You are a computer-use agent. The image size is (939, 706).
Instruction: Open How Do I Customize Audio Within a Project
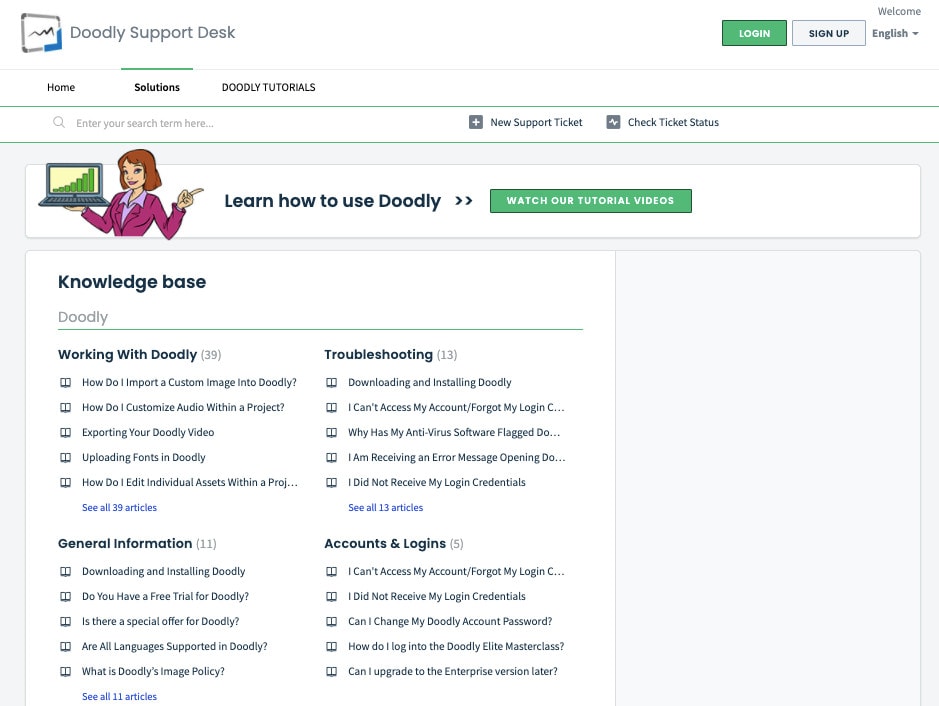pos(183,408)
